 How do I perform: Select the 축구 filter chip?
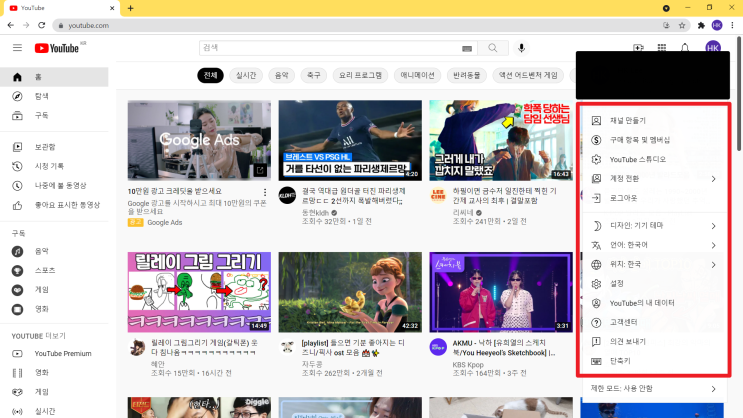tap(314, 75)
